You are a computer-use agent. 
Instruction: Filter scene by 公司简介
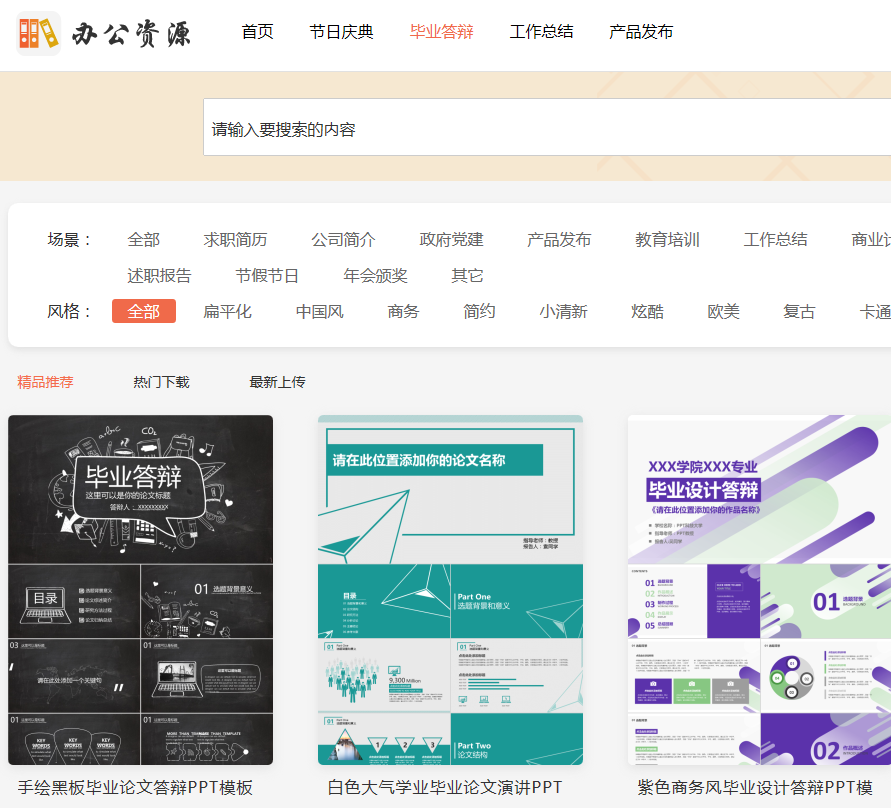pos(343,240)
